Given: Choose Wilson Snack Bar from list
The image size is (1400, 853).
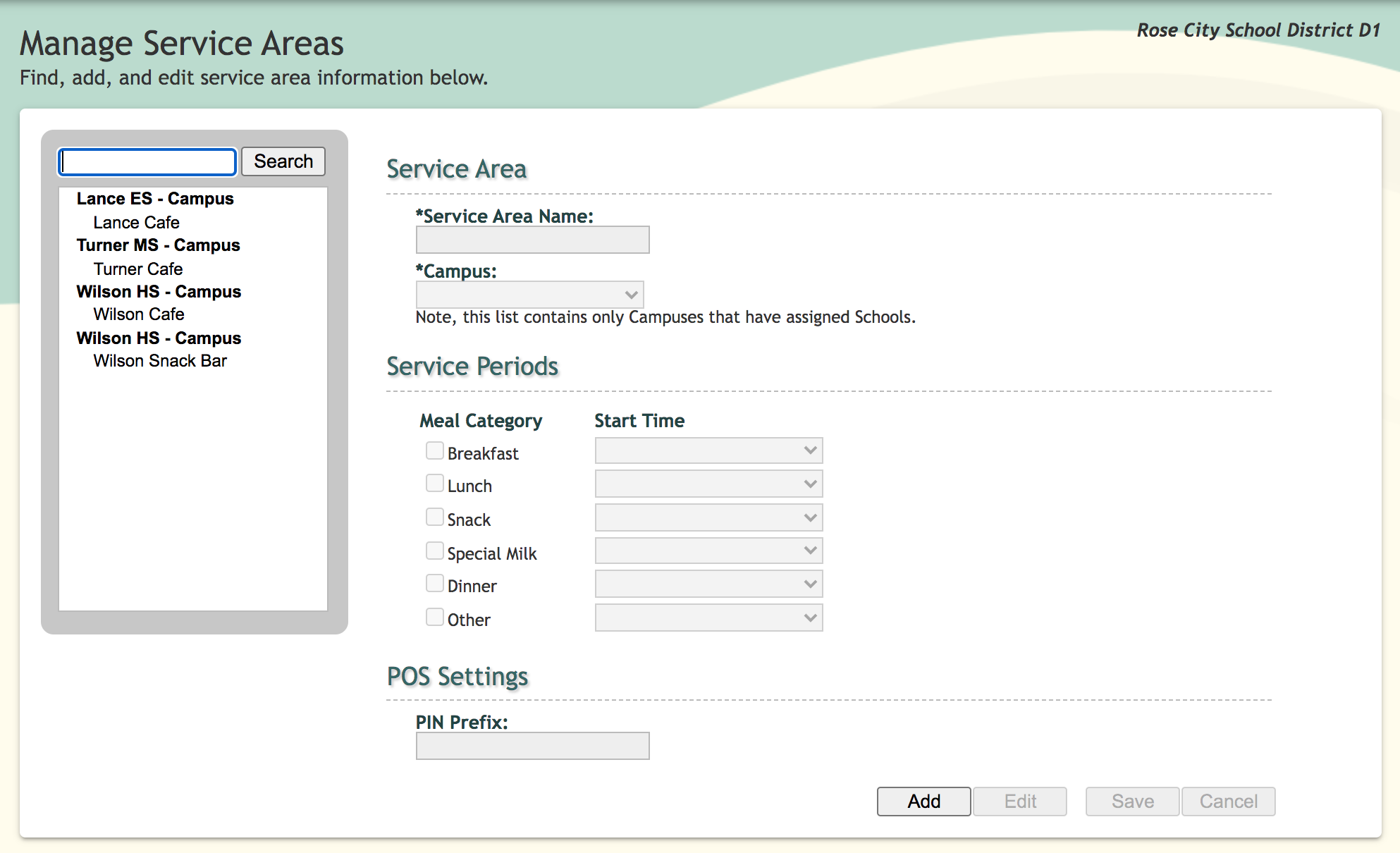Looking at the screenshot, I should click(160, 361).
